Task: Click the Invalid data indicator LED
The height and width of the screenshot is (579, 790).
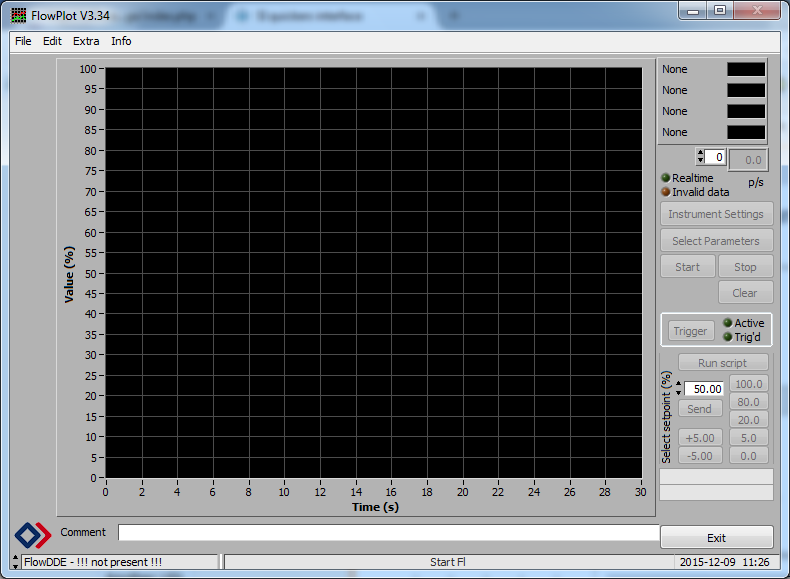Action: (x=666, y=192)
